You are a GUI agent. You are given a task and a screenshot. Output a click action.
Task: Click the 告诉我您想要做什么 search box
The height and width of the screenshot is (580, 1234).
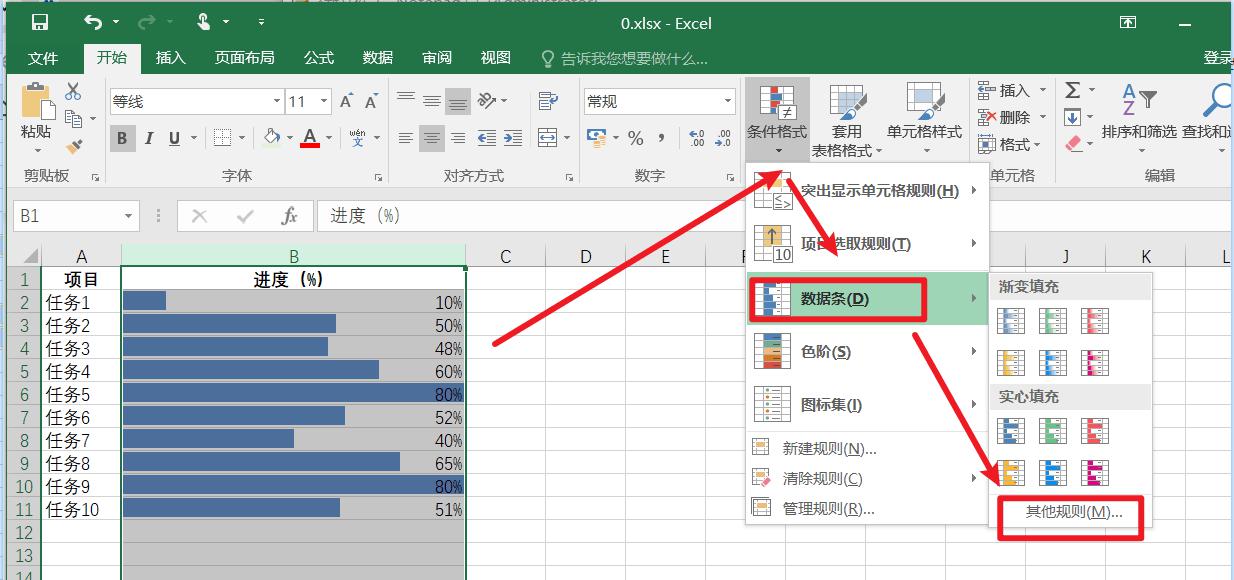624,59
